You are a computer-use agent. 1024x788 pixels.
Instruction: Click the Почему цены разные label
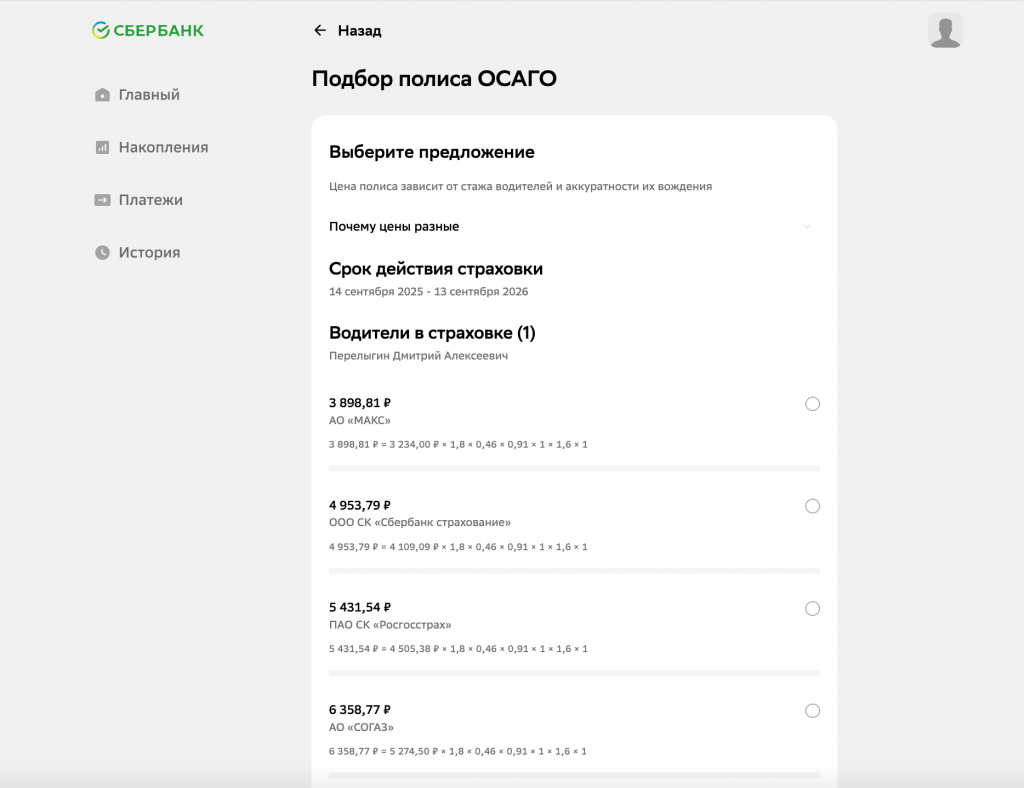pos(394,227)
